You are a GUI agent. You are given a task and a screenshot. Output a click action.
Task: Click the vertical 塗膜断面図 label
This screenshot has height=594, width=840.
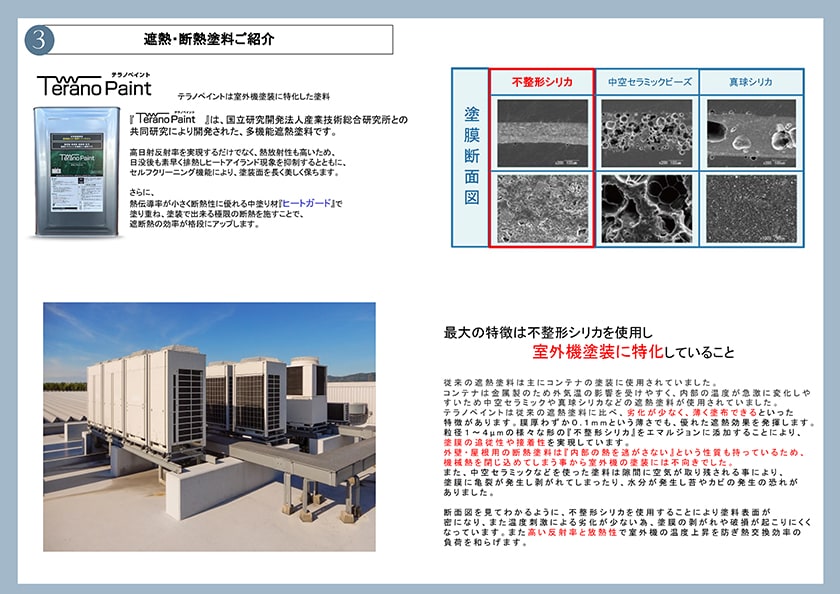[471, 156]
